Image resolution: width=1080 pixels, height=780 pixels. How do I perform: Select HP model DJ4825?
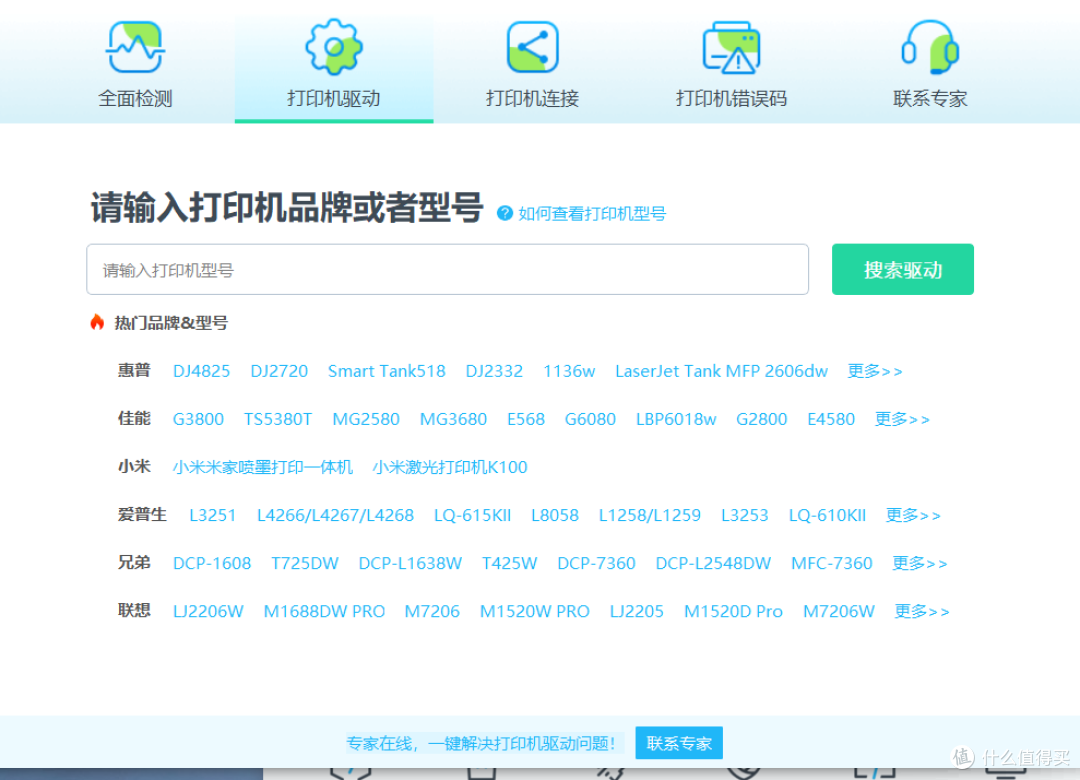click(x=201, y=371)
